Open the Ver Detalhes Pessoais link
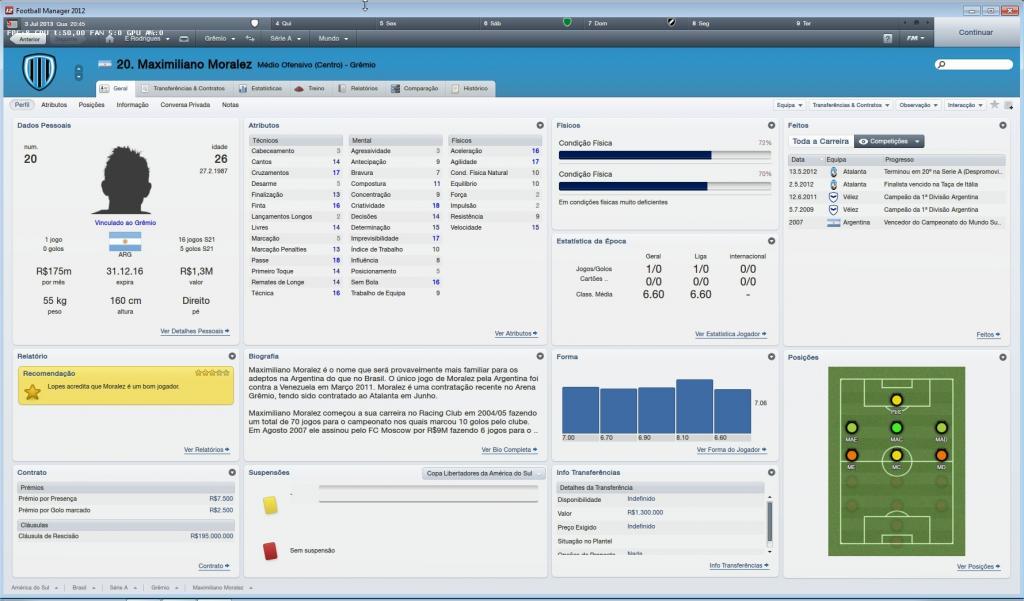This screenshot has width=1024, height=601. click(195, 331)
